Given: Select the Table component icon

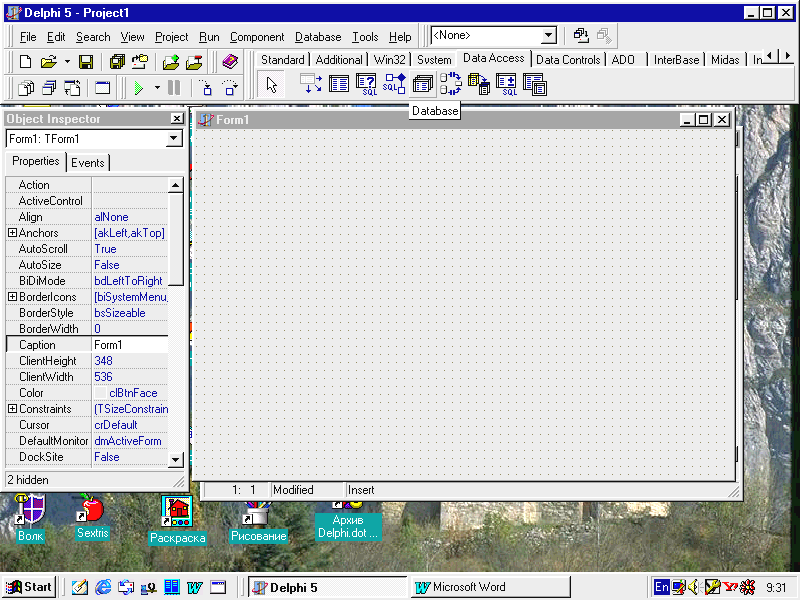Looking at the screenshot, I should point(339,84).
